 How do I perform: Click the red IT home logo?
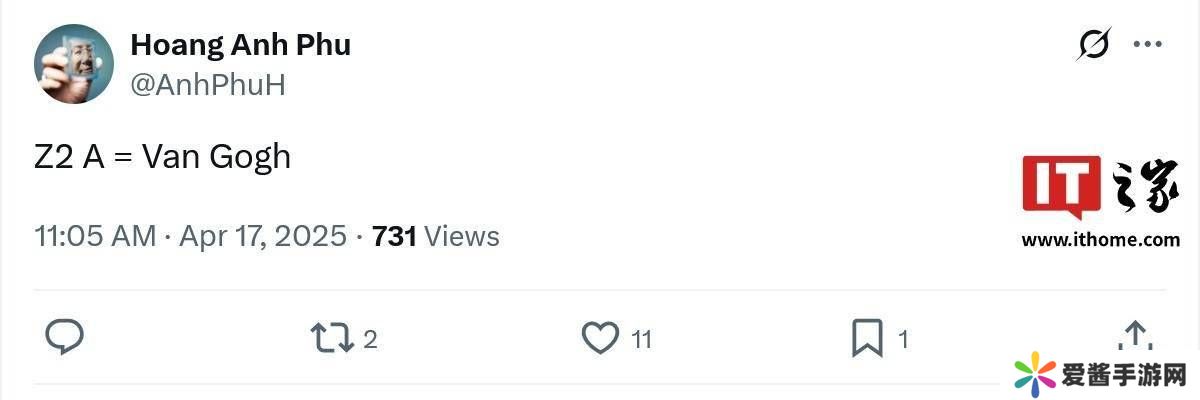[x=1061, y=187]
